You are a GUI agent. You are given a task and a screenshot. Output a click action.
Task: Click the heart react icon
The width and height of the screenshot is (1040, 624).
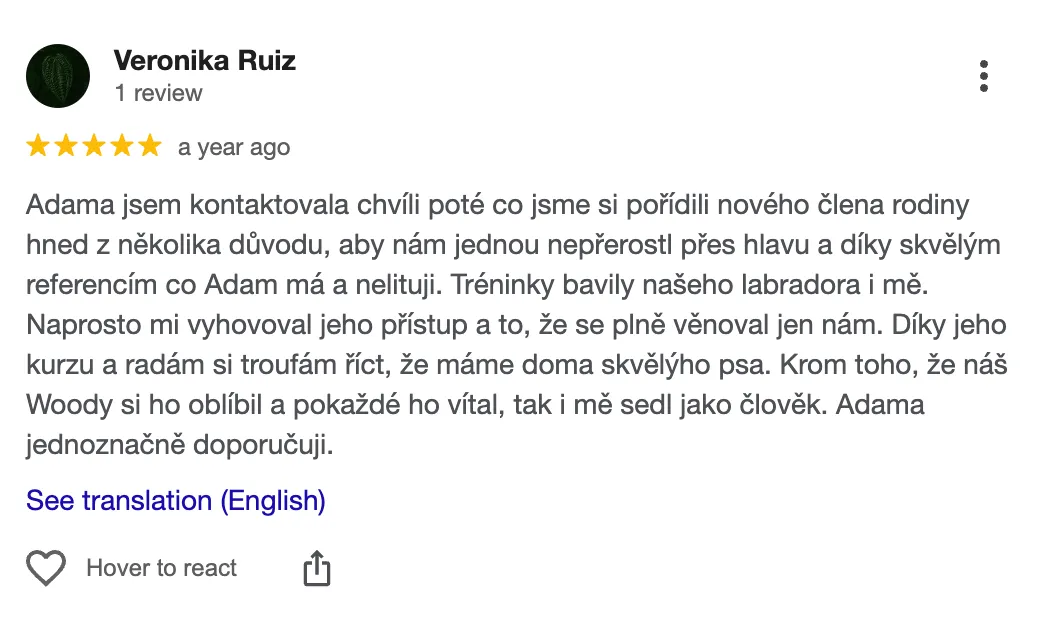tap(45, 568)
